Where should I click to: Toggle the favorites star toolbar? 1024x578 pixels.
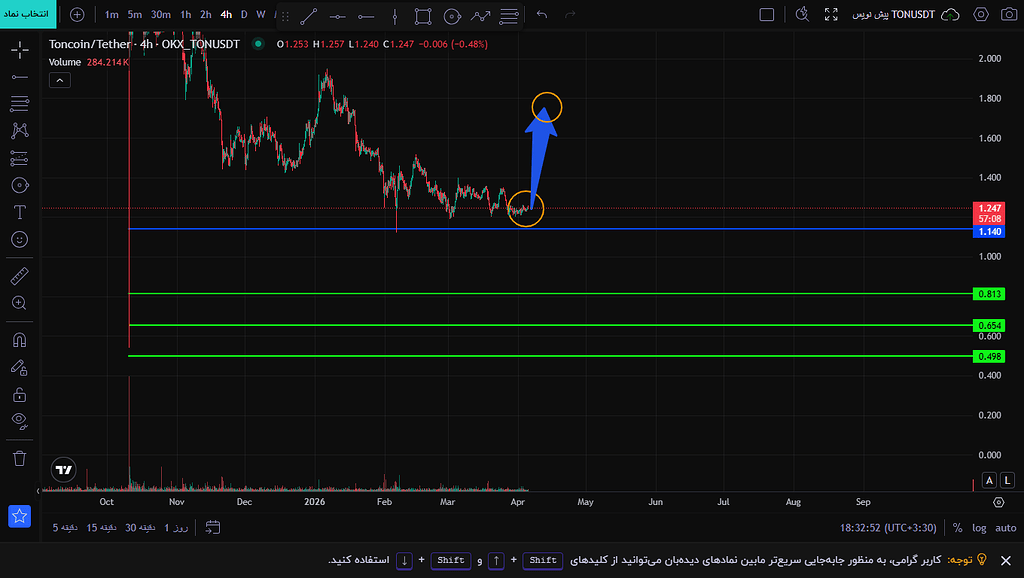[x=20, y=516]
